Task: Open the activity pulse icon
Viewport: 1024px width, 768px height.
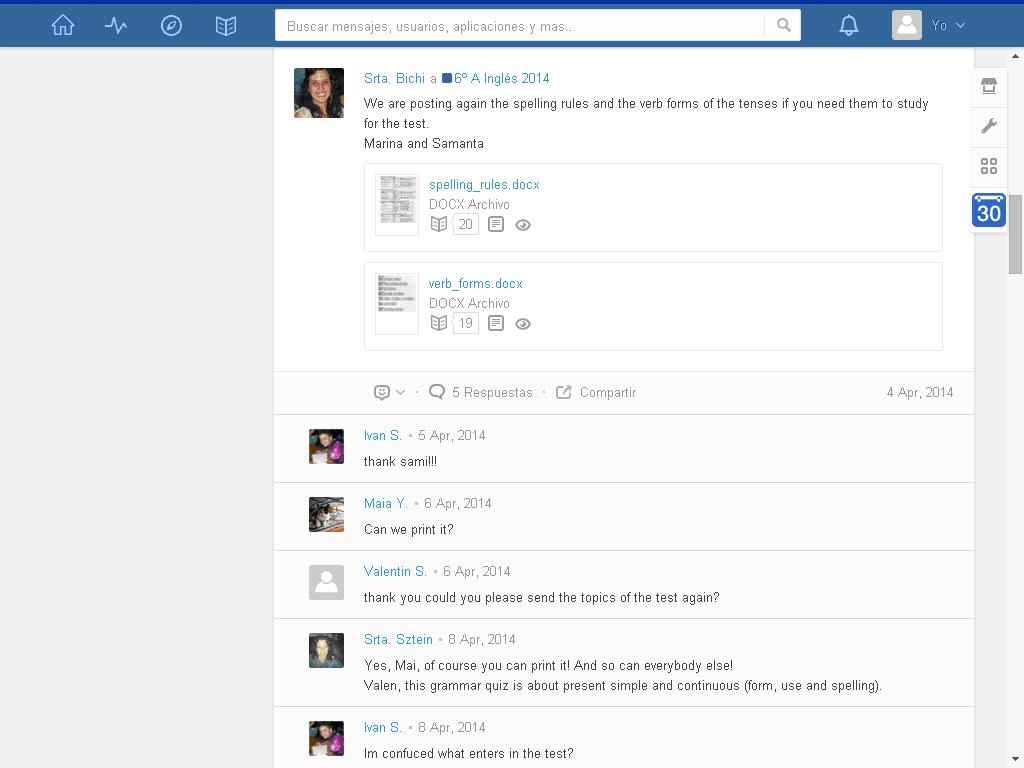Action: click(x=116, y=25)
